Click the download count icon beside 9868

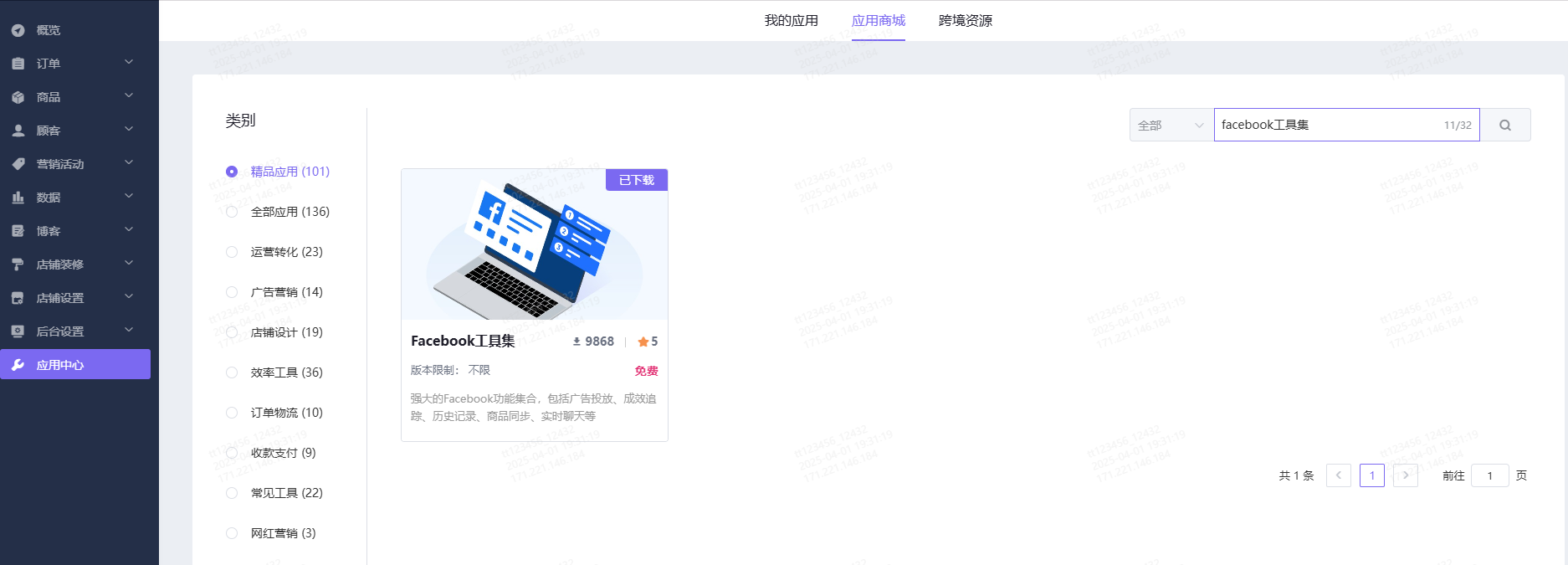pyautogui.click(x=576, y=342)
